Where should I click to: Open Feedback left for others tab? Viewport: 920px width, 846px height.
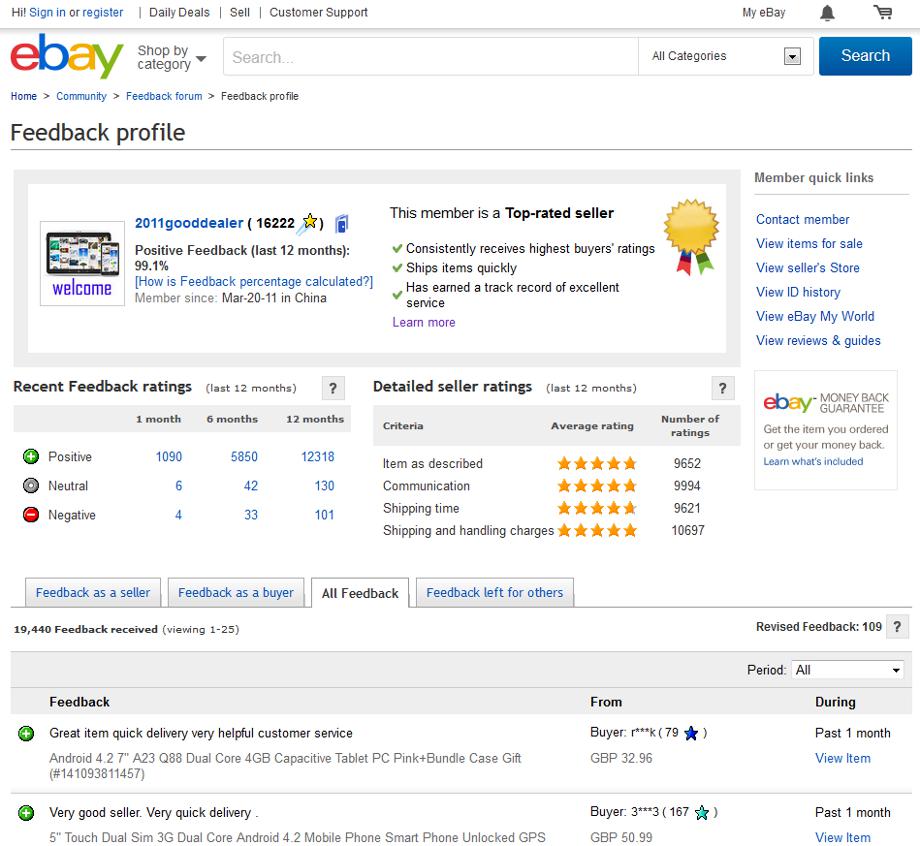(x=495, y=593)
